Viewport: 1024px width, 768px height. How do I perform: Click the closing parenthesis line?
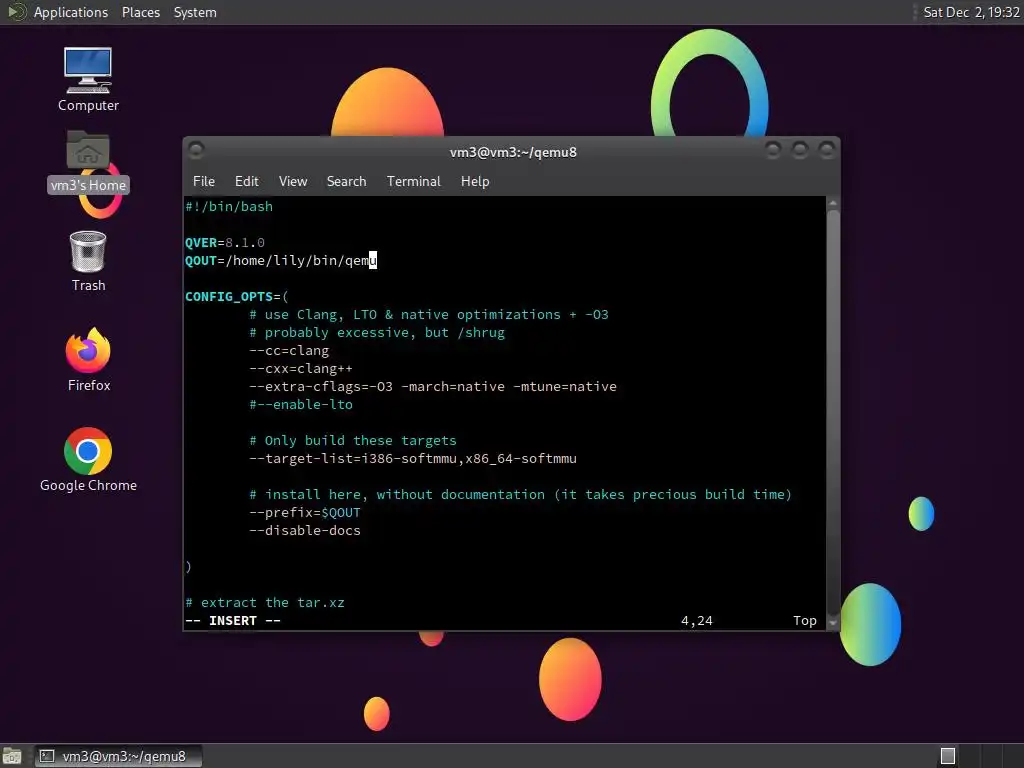tap(188, 567)
